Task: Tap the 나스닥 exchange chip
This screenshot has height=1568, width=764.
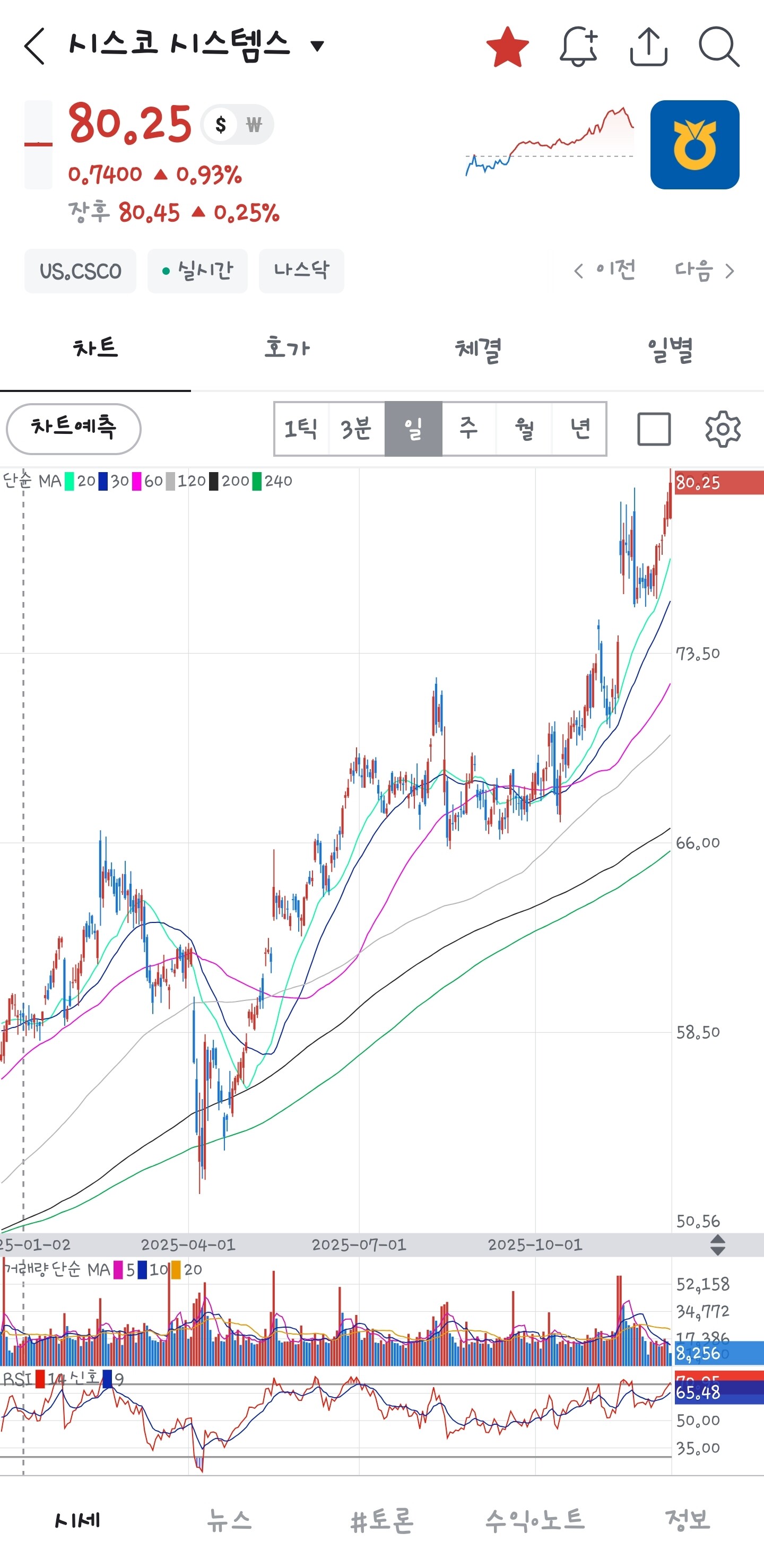Action: [x=301, y=271]
